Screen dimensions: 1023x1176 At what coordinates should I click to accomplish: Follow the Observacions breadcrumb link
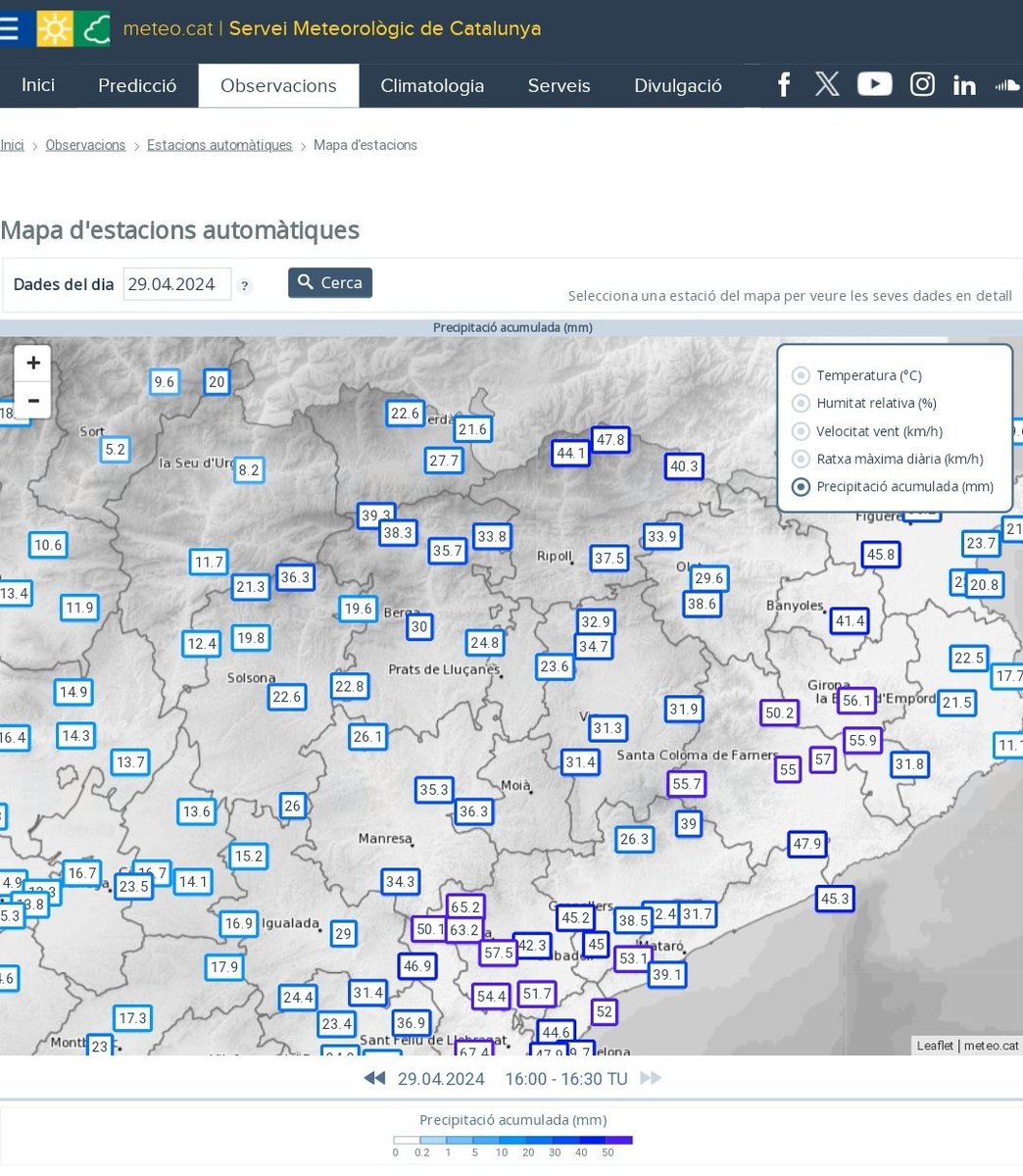point(85,145)
